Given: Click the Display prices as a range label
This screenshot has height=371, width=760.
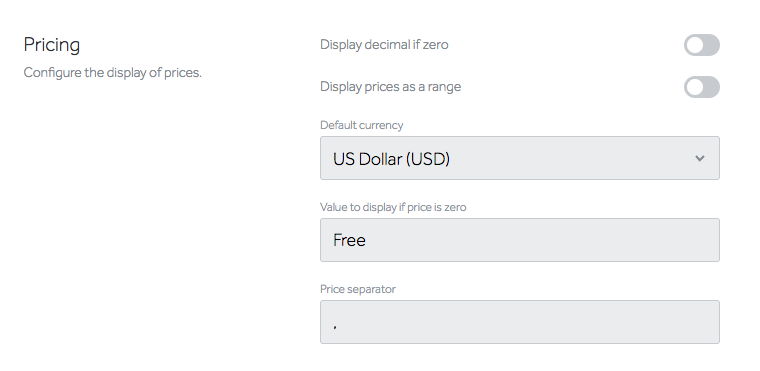Looking at the screenshot, I should click(x=390, y=87).
